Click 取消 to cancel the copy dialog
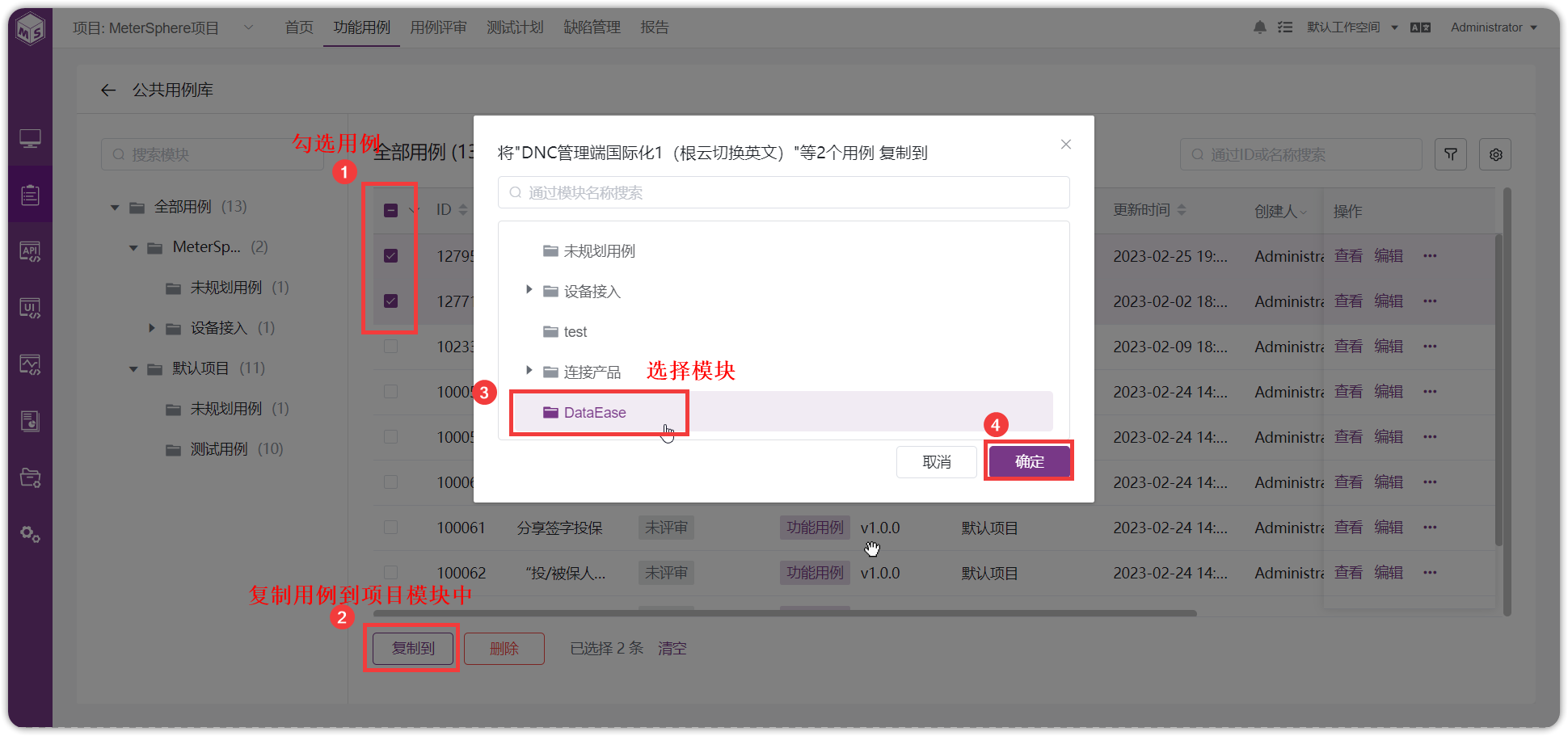 (x=937, y=461)
